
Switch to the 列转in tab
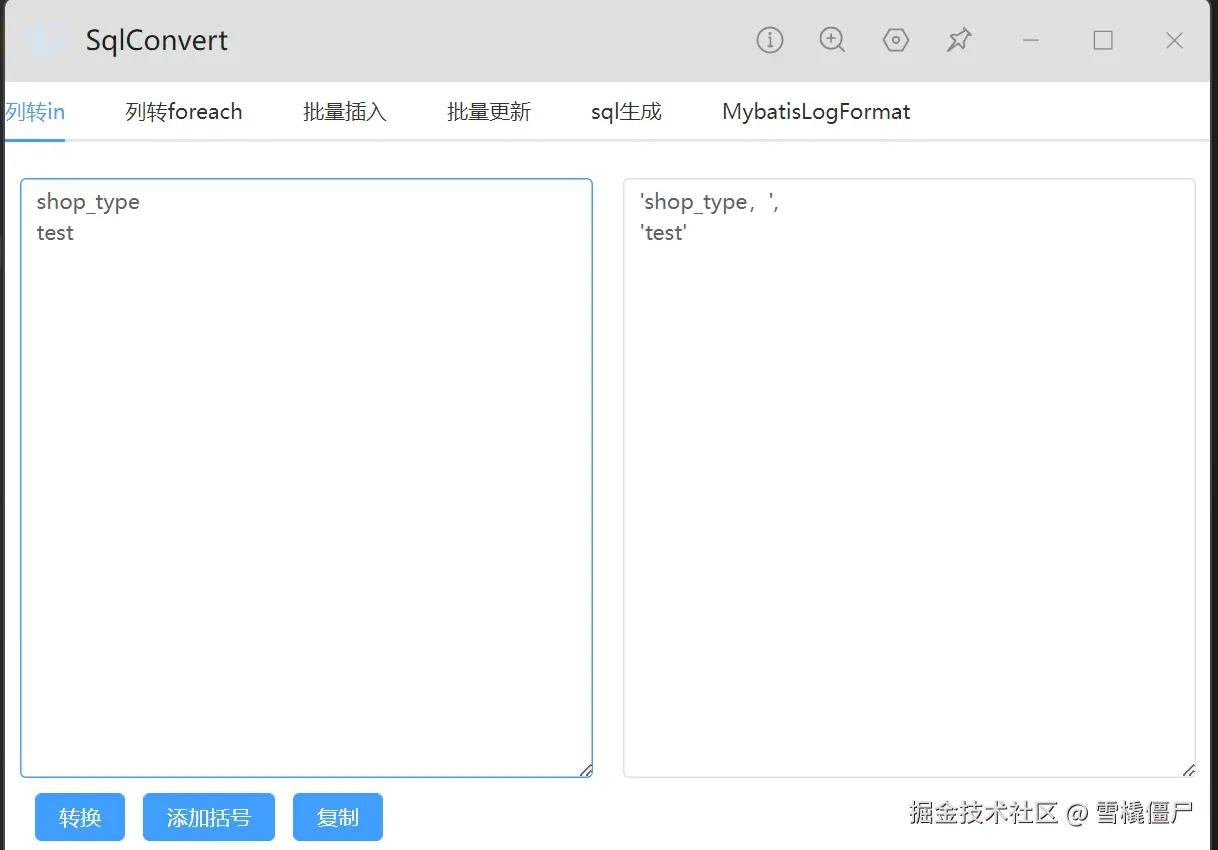tap(35, 111)
